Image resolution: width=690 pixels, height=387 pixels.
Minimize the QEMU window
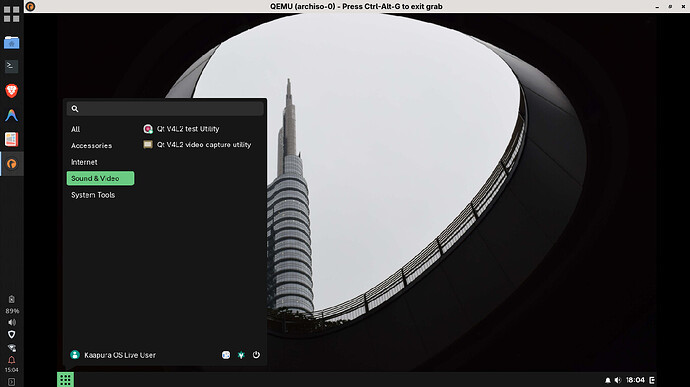657,7
